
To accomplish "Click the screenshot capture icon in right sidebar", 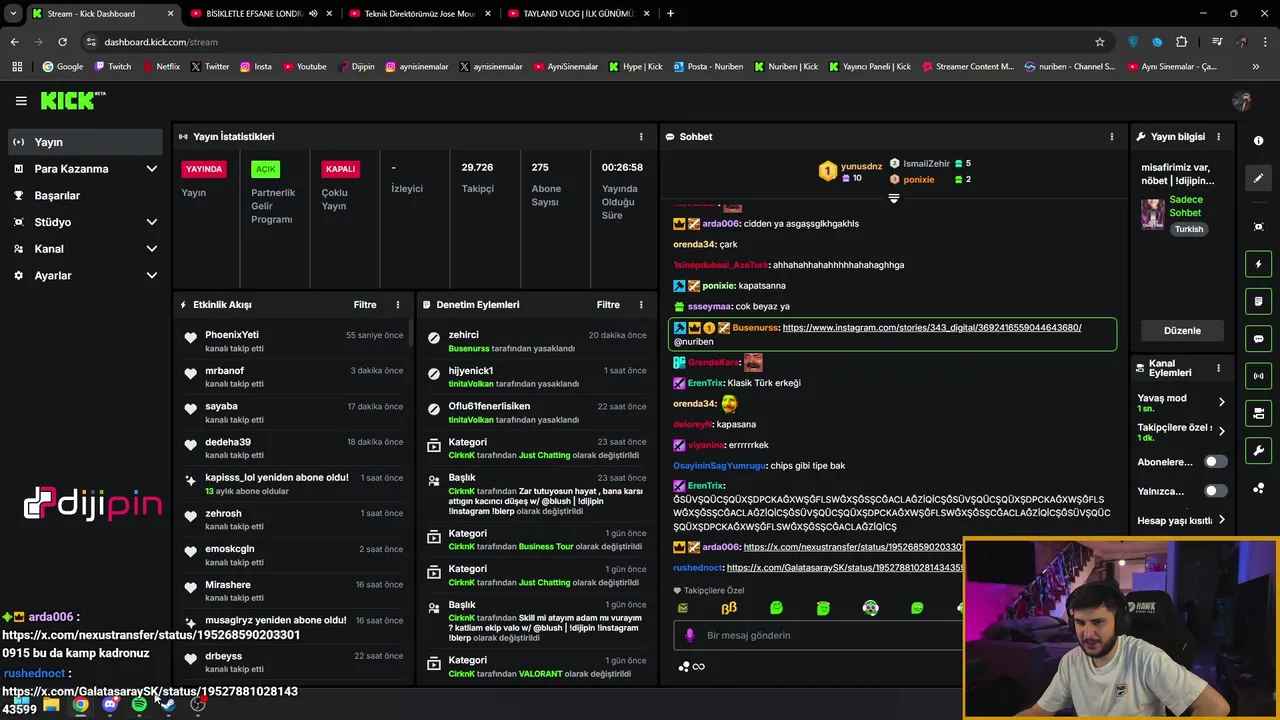I will coord(1258,227).
